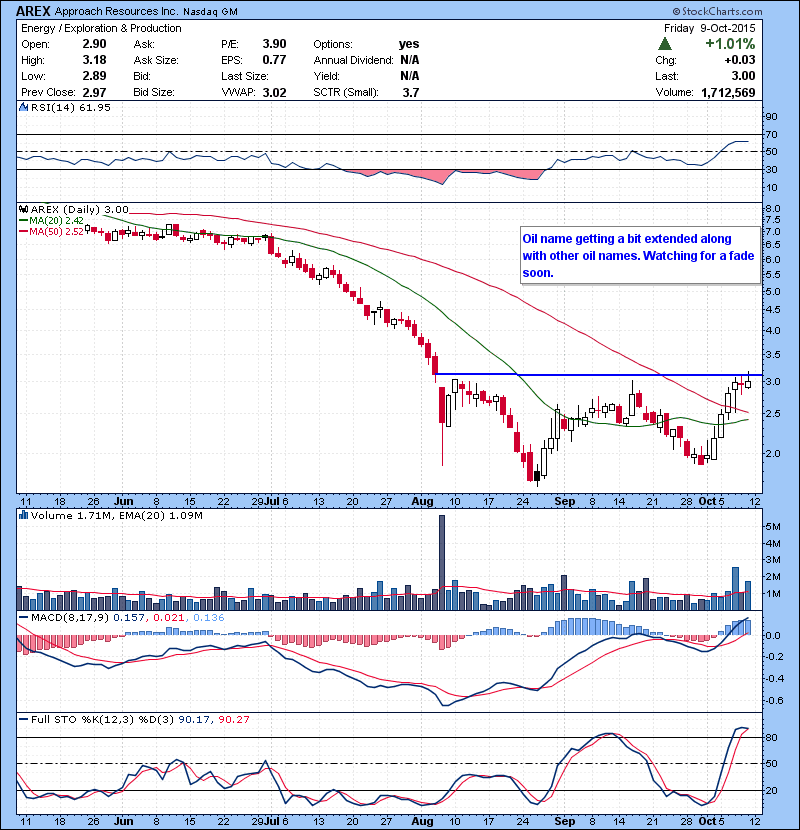Click the 'Jun' label on bottom date axis

123,821
